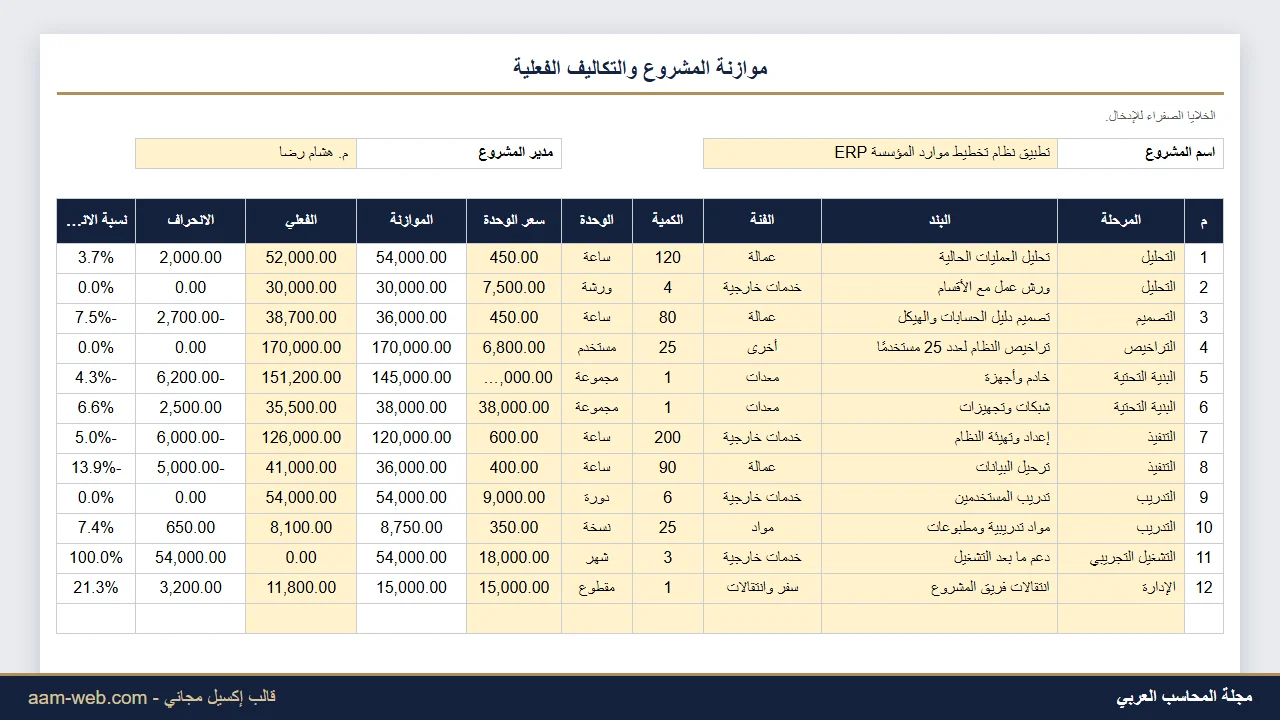The width and height of the screenshot is (1280, 720).
Task: Select item مواد تدريبية ومطبوعات
Action: click(x=939, y=528)
